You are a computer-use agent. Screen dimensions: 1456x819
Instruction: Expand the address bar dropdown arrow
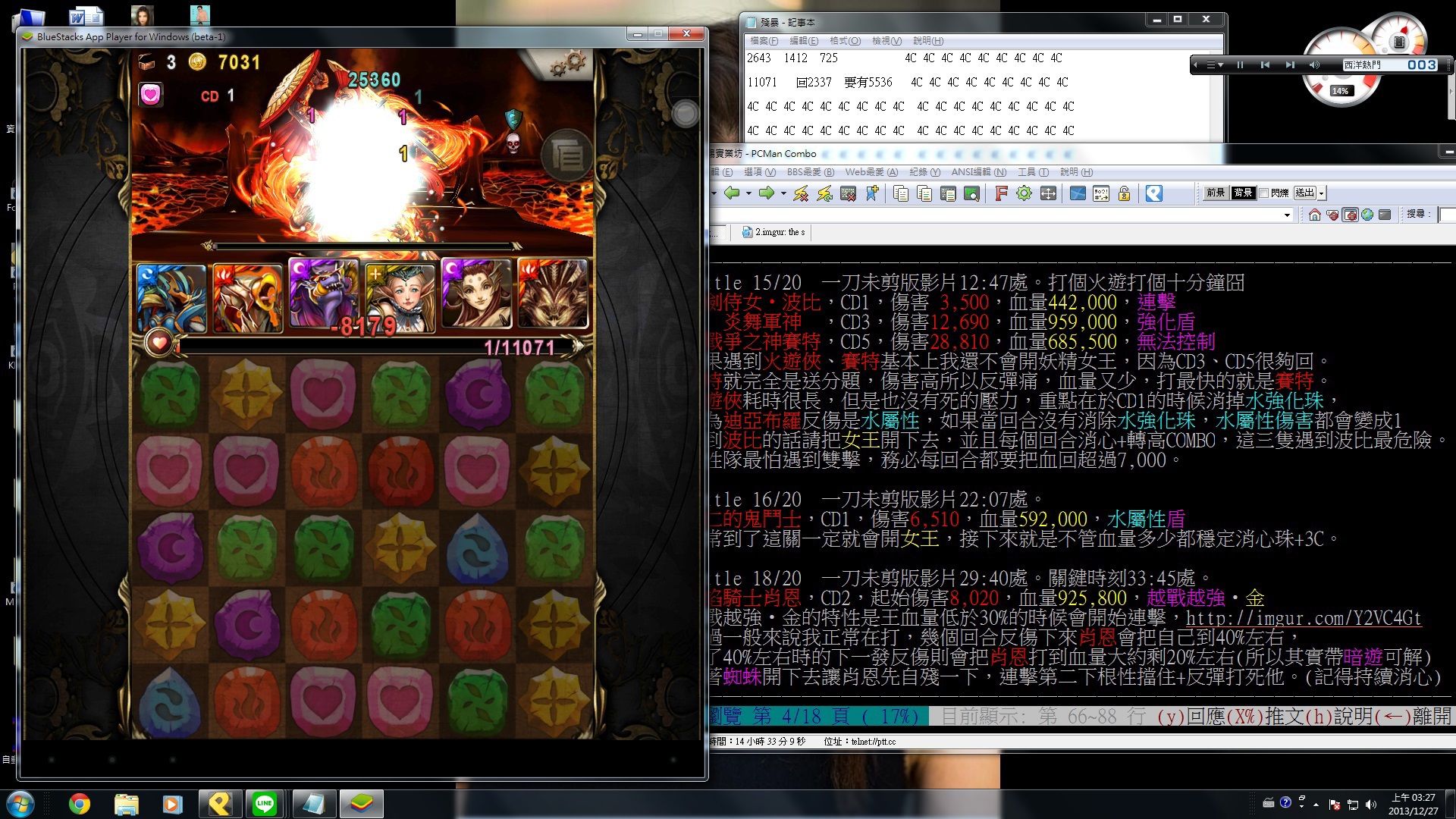point(1286,215)
